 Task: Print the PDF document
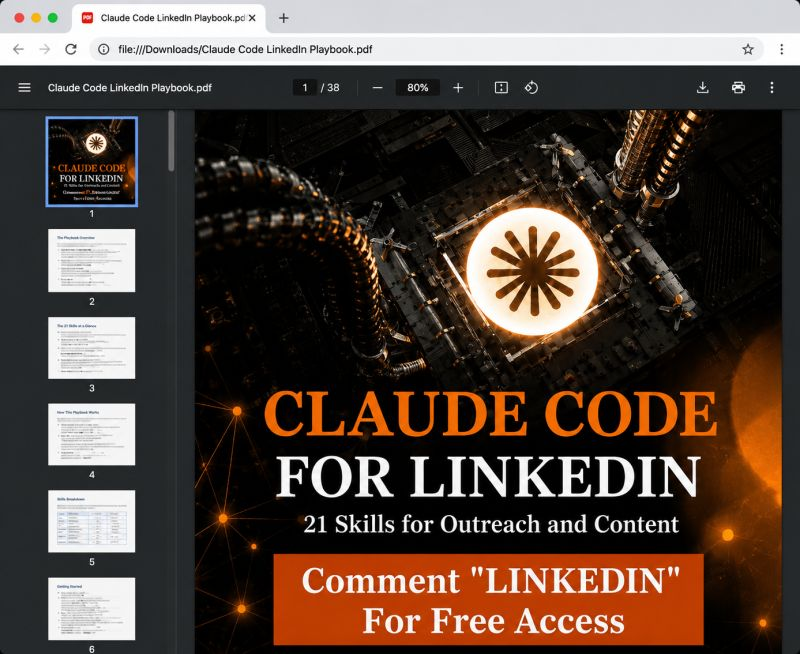click(738, 88)
